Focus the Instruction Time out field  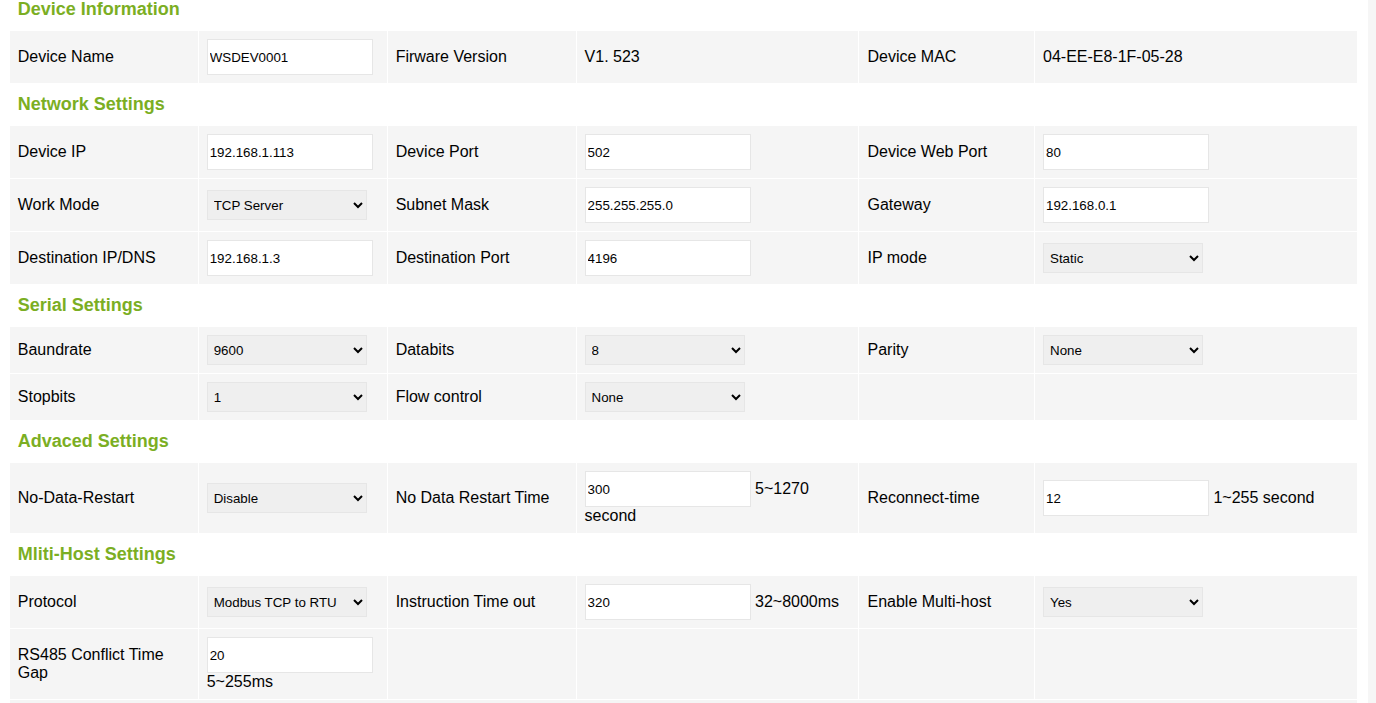pyautogui.click(x=667, y=602)
